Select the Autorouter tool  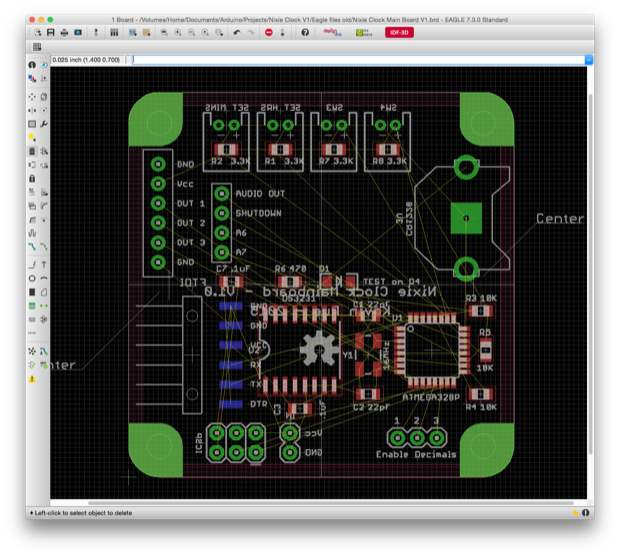[44, 351]
